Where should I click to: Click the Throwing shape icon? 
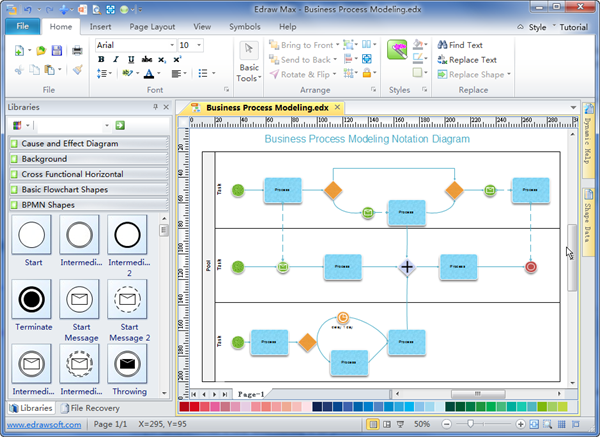[x=127, y=363]
